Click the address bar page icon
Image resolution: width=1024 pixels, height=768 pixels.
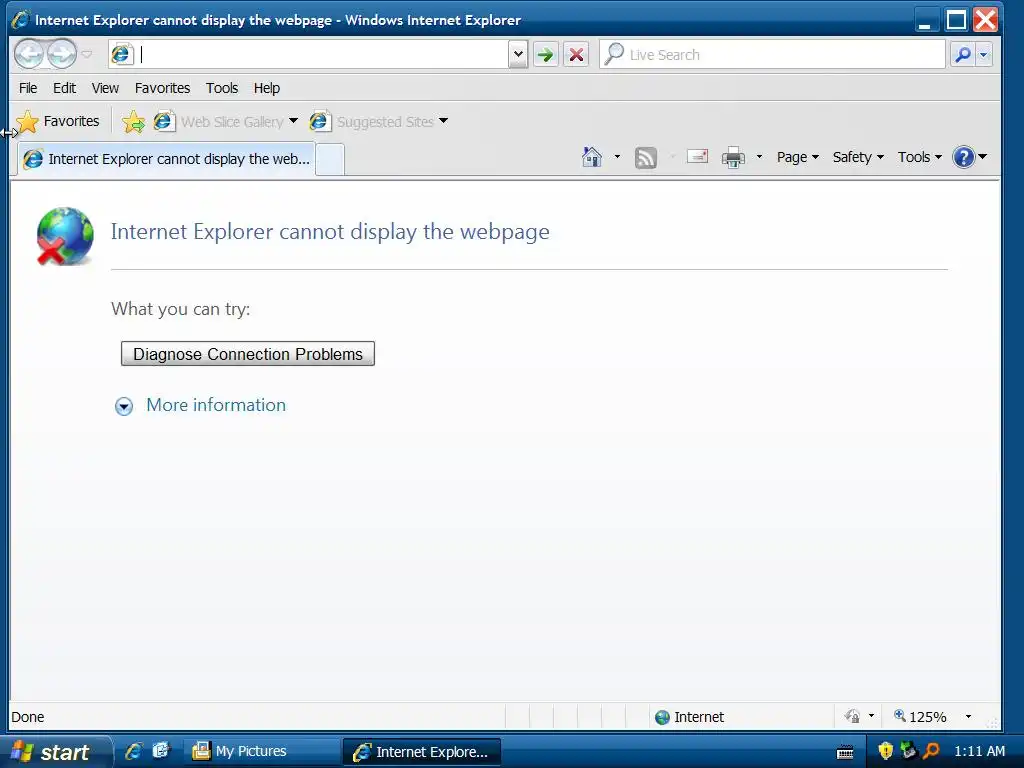click(x=121, y=54)
